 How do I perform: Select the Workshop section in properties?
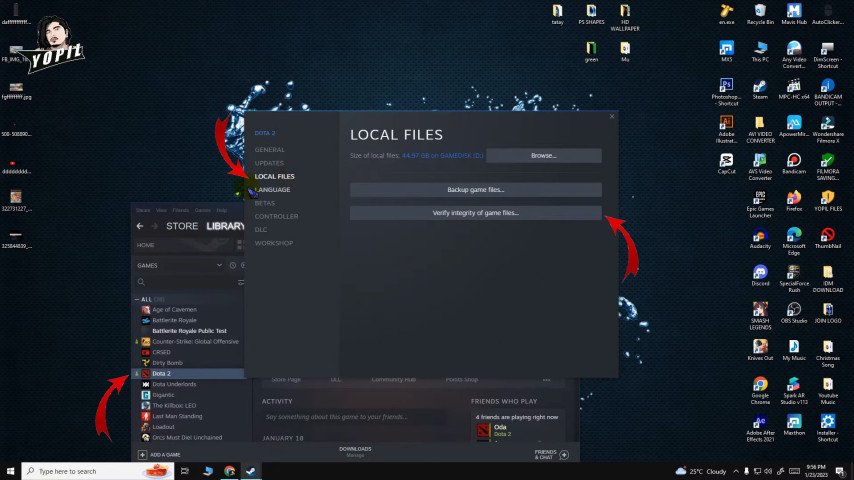pyautogui.click(x=273, y=243)
